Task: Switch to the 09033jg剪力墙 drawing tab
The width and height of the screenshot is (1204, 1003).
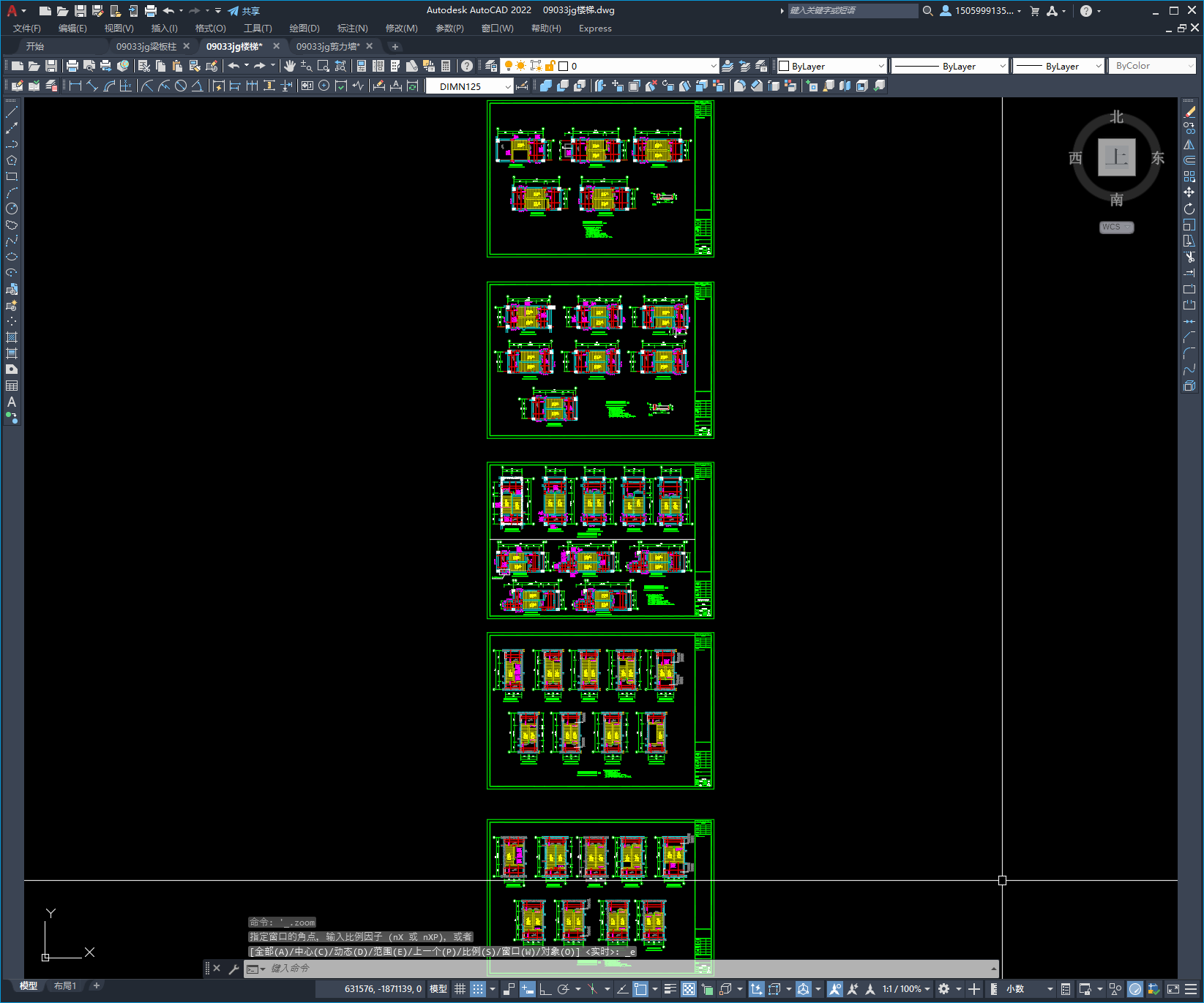Action: coord(328,46)
